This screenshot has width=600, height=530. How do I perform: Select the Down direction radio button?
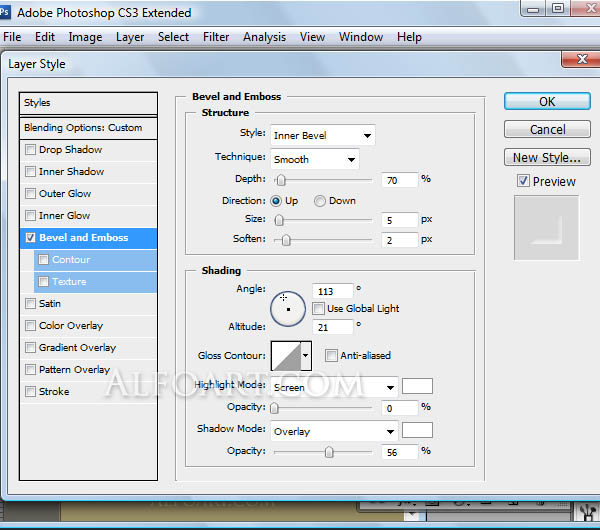[x=320, y=201]
